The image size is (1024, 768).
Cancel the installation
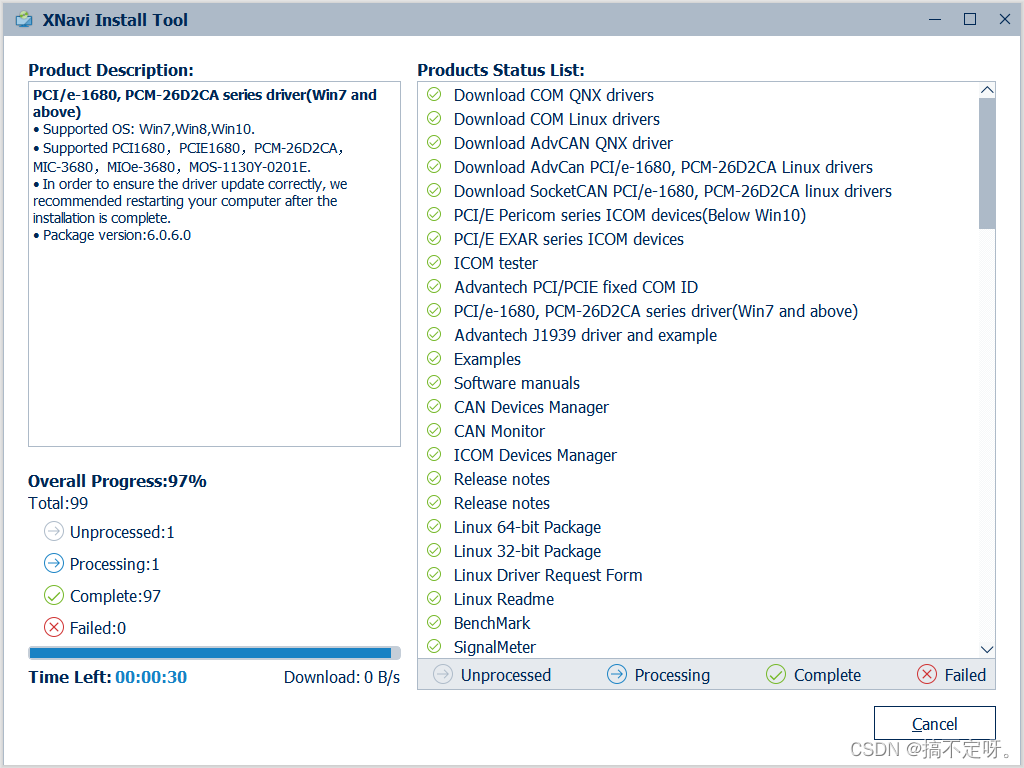tap(935, 724)
